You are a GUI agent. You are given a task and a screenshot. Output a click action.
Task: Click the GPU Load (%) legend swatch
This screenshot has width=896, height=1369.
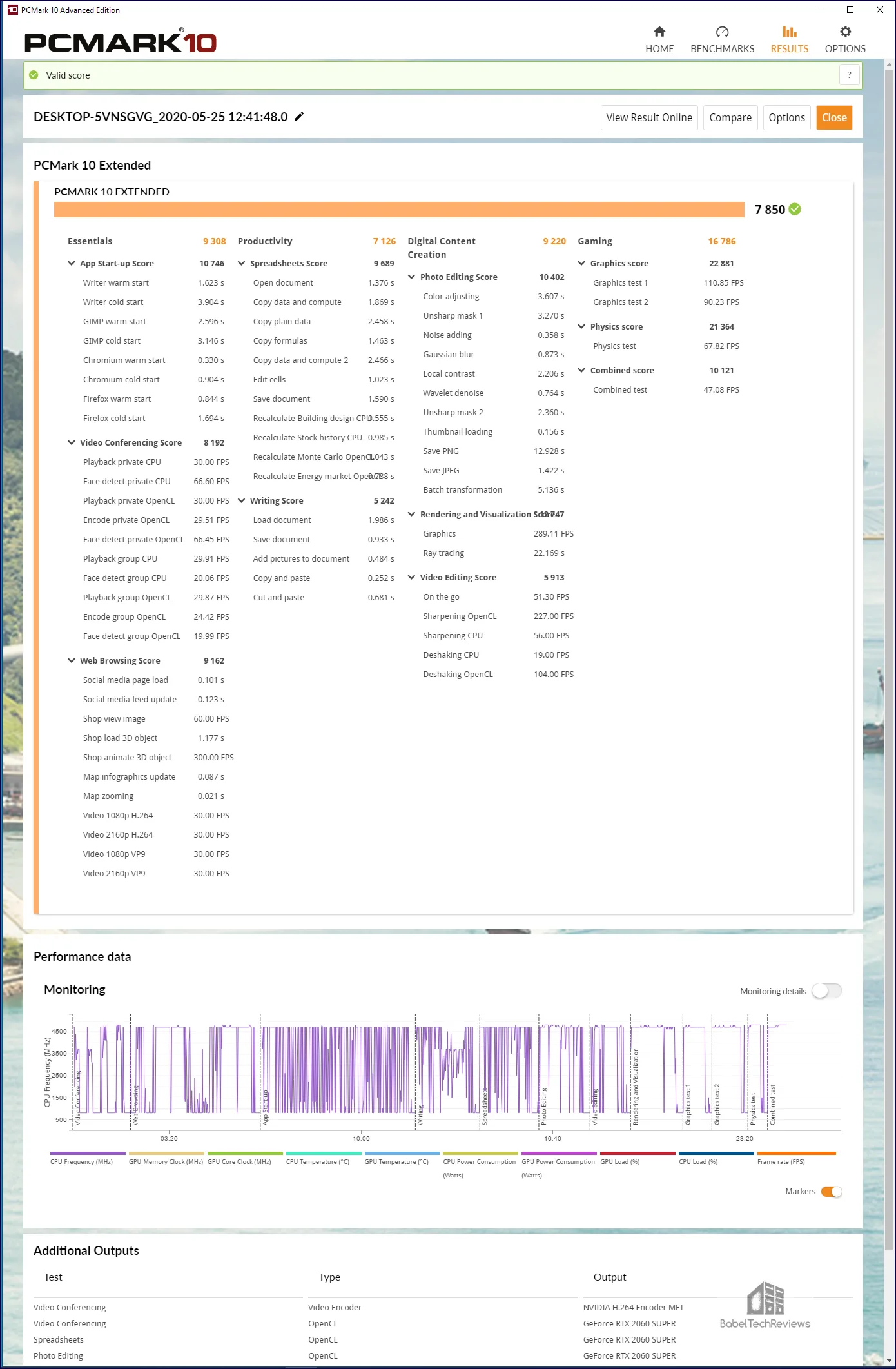638,1153
